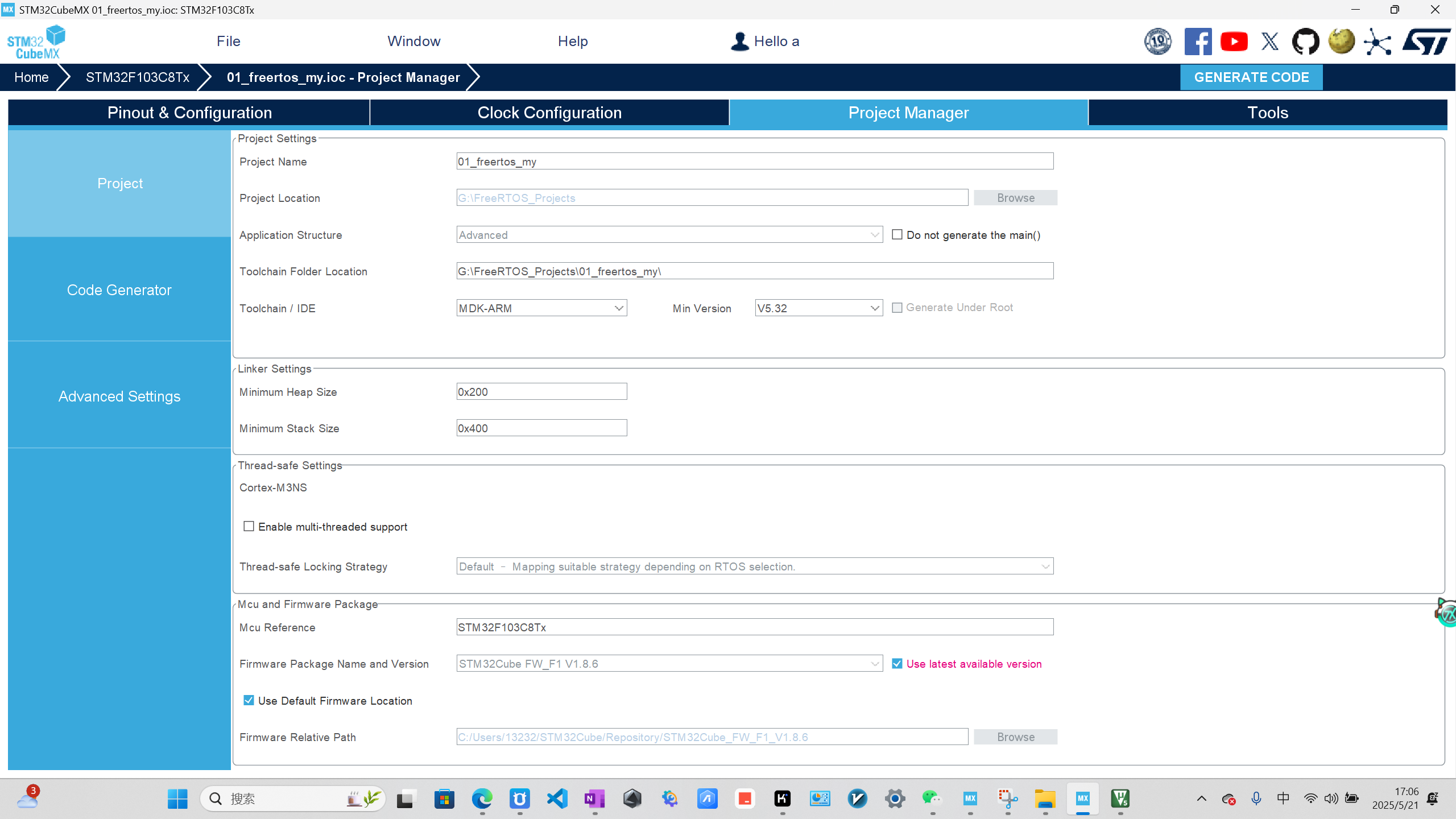This screenshot has height=819, width=1456.
Task: Open Visual Studio Code from taskbar
Action: click(557, 799)
